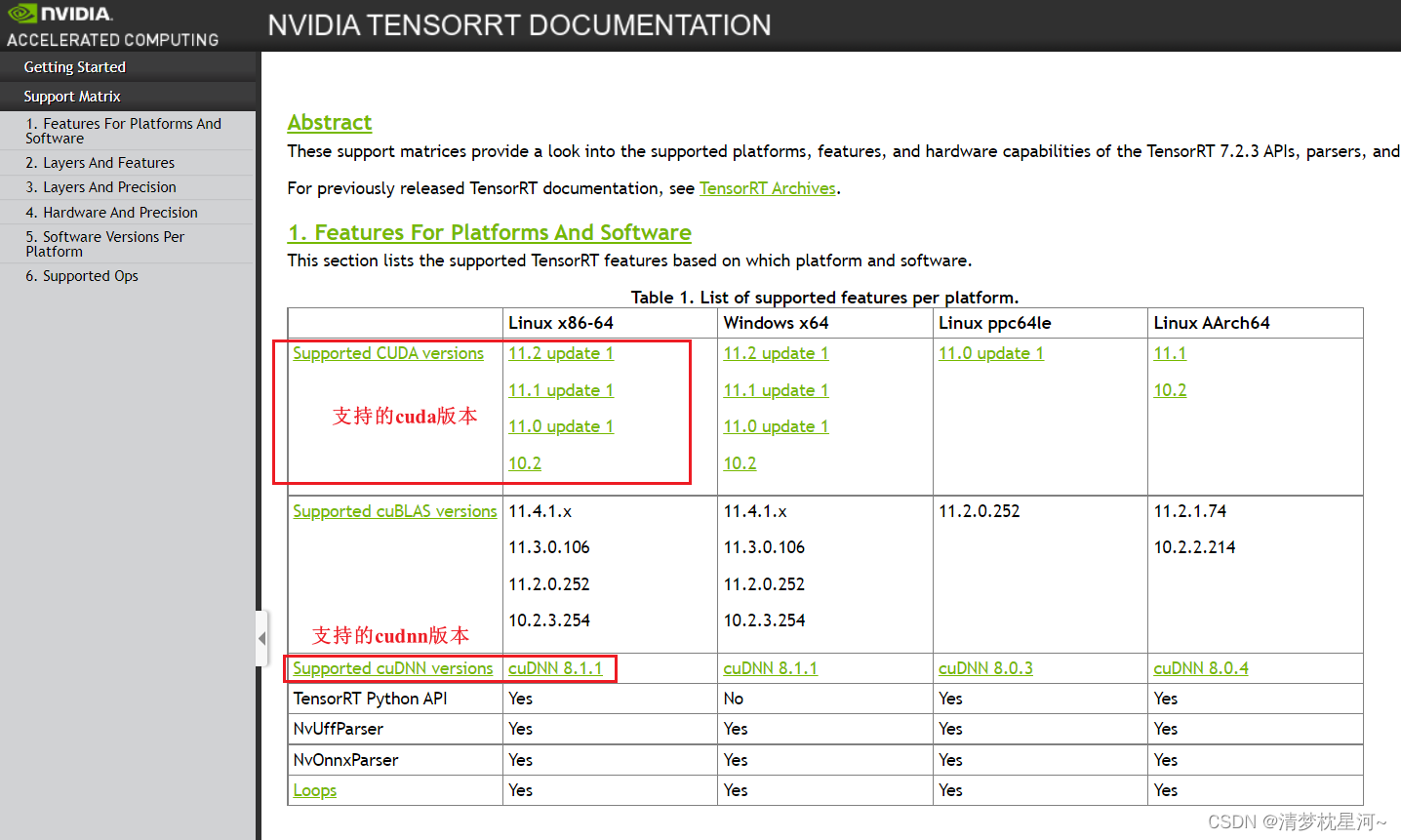Open cuDNN 8.1.1 link for Windows x64
The image size is (1401, 840).
tap(771, 668)
